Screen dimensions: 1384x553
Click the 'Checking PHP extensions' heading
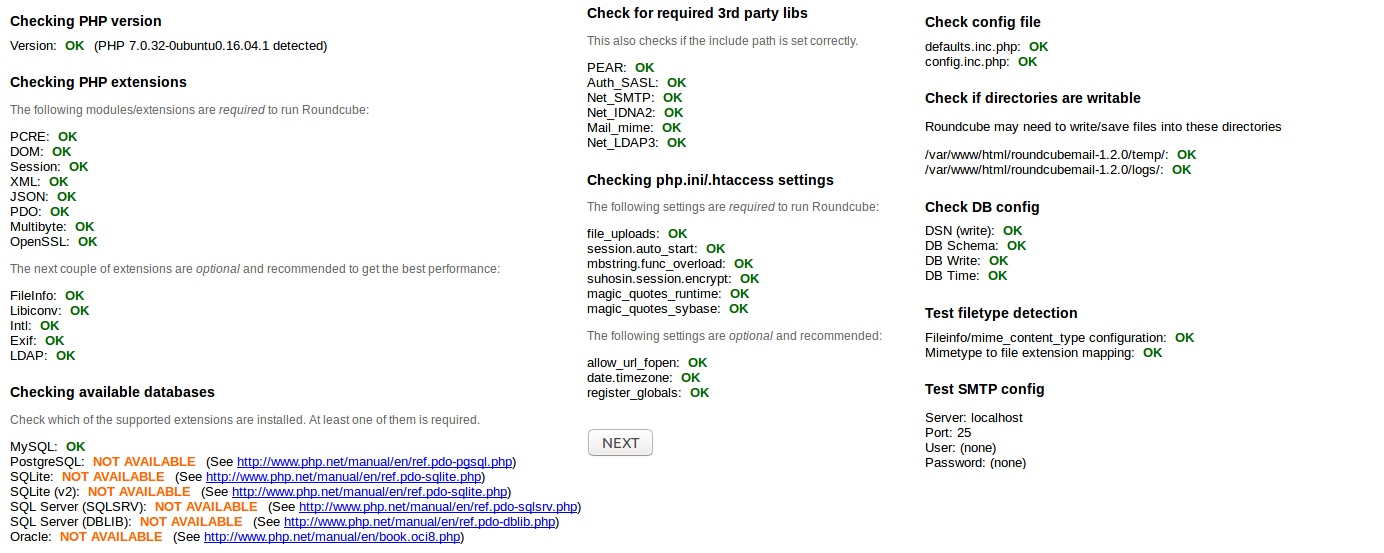point(98,82)
